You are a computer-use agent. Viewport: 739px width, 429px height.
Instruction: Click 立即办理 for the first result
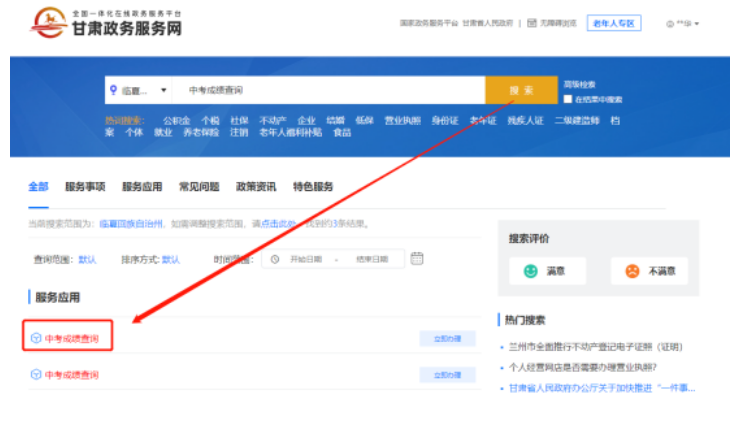point(440,339)
